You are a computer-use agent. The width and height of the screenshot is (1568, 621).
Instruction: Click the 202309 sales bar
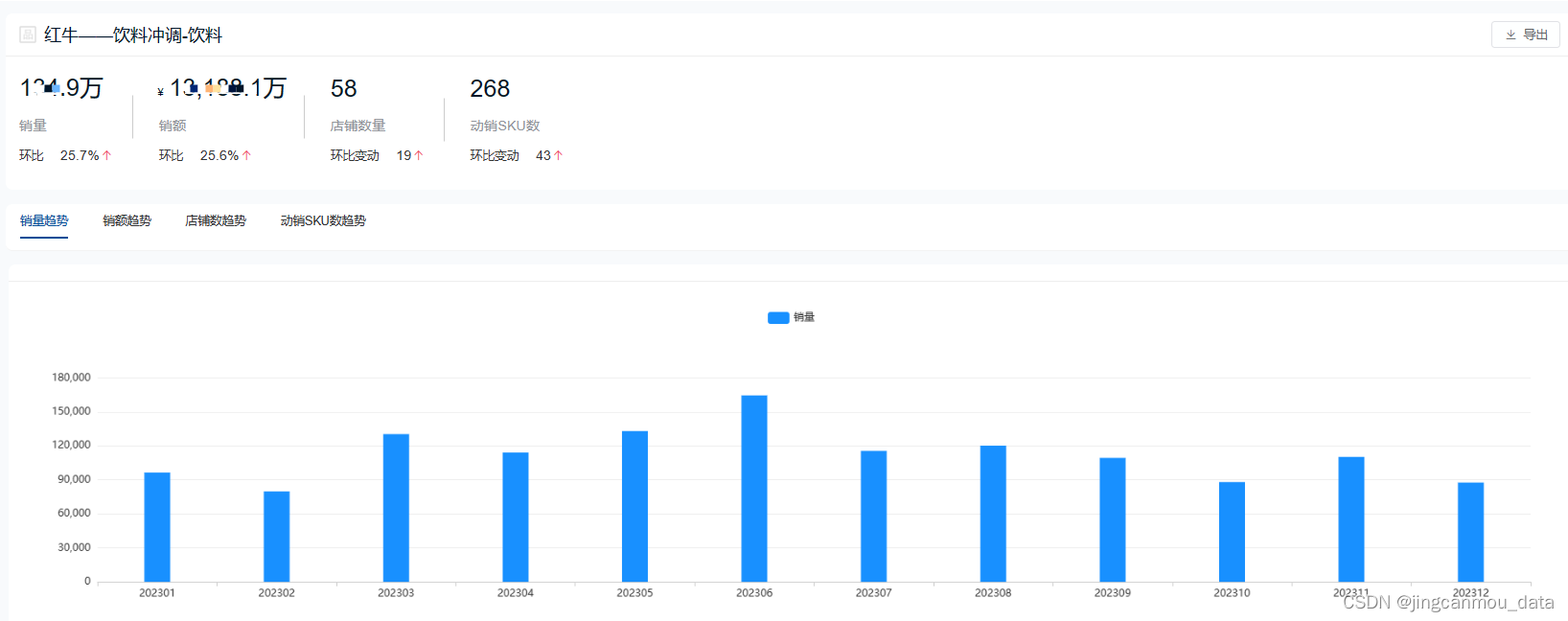[1113, 519]
